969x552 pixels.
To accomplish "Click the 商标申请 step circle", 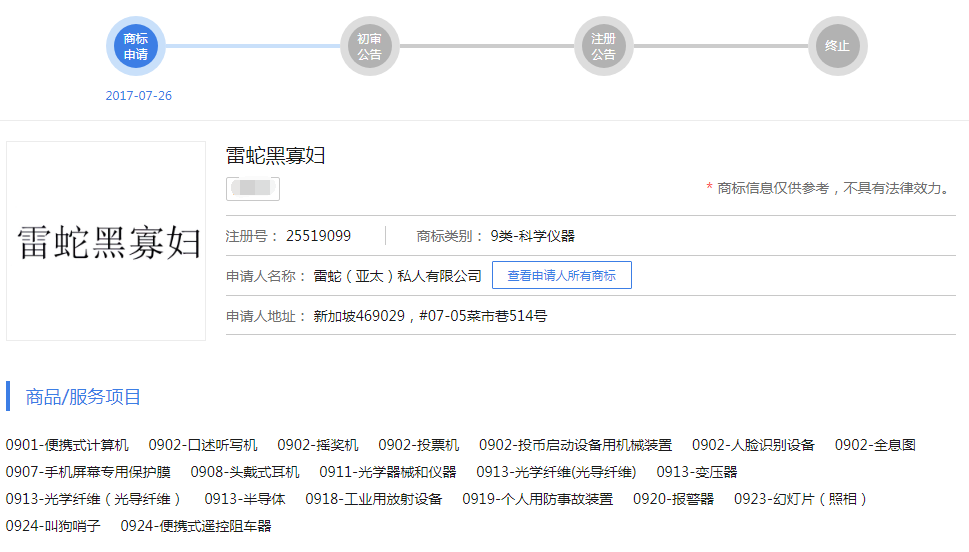I will click(135, 46).
